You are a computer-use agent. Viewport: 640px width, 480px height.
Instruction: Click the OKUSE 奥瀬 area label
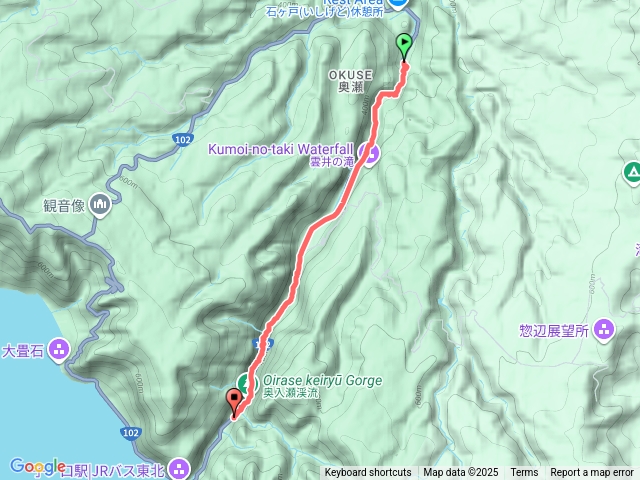[351, 81]
